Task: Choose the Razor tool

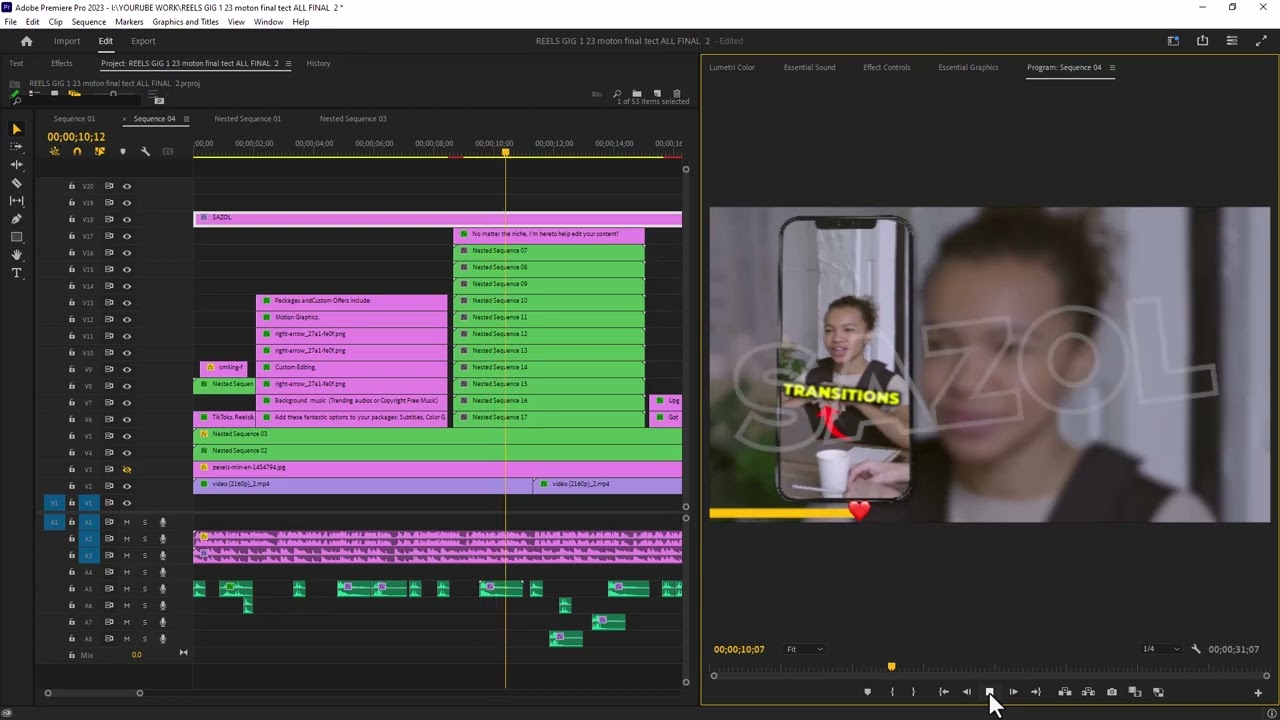Action: 16,183
